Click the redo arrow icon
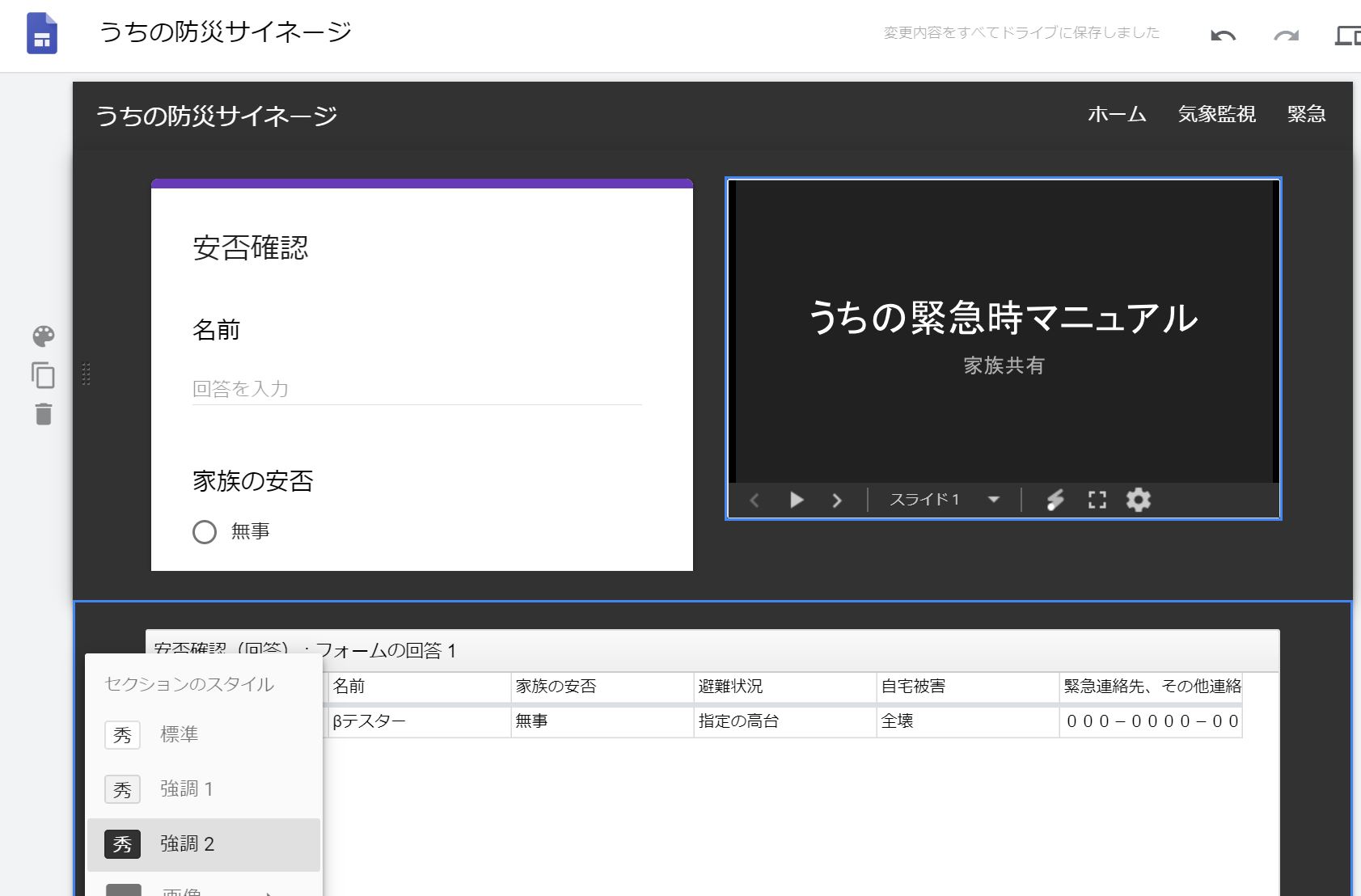Viewport: 1361px width, 896px height. tap(1286, 36)
